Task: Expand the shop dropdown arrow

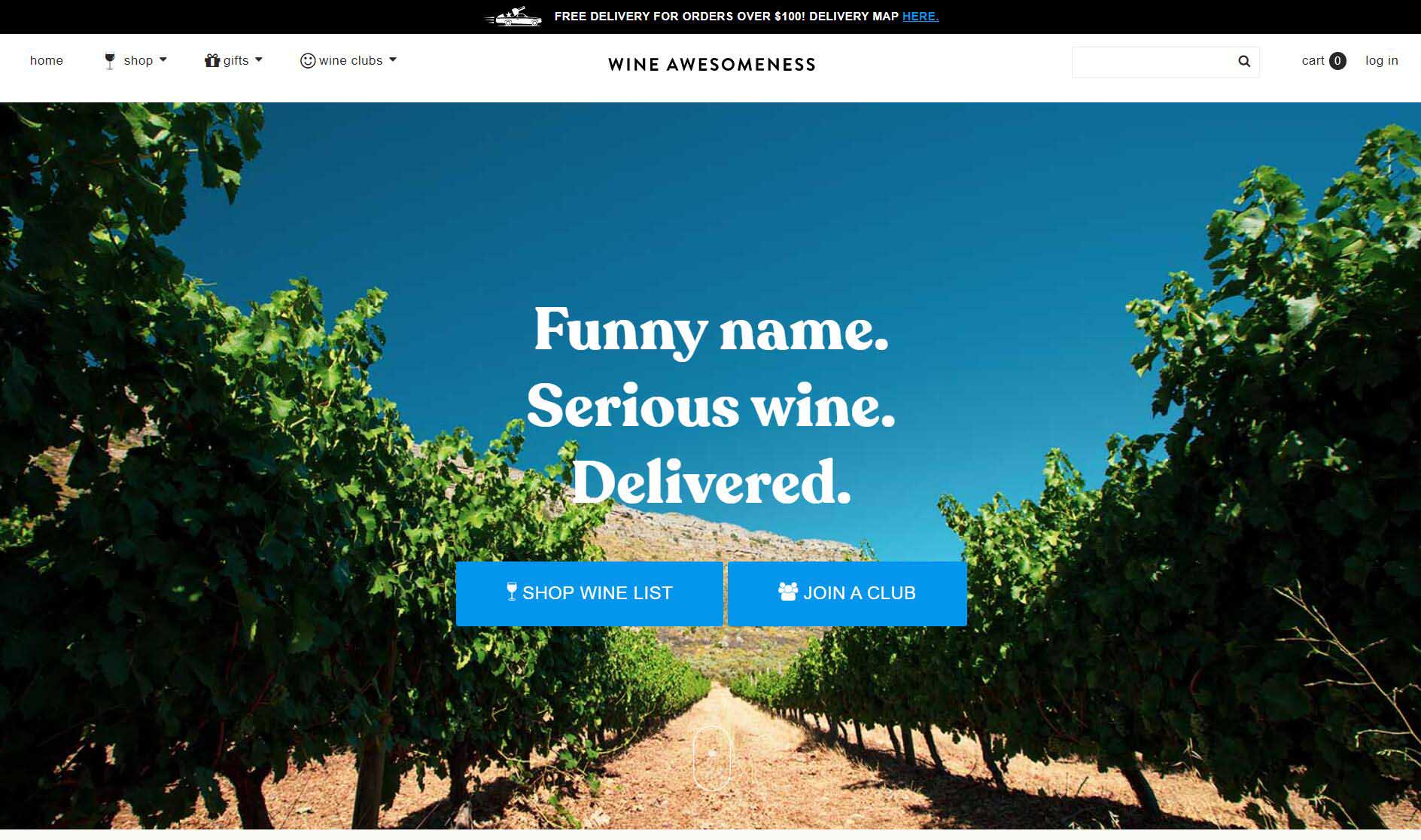Action: [163, 59]
